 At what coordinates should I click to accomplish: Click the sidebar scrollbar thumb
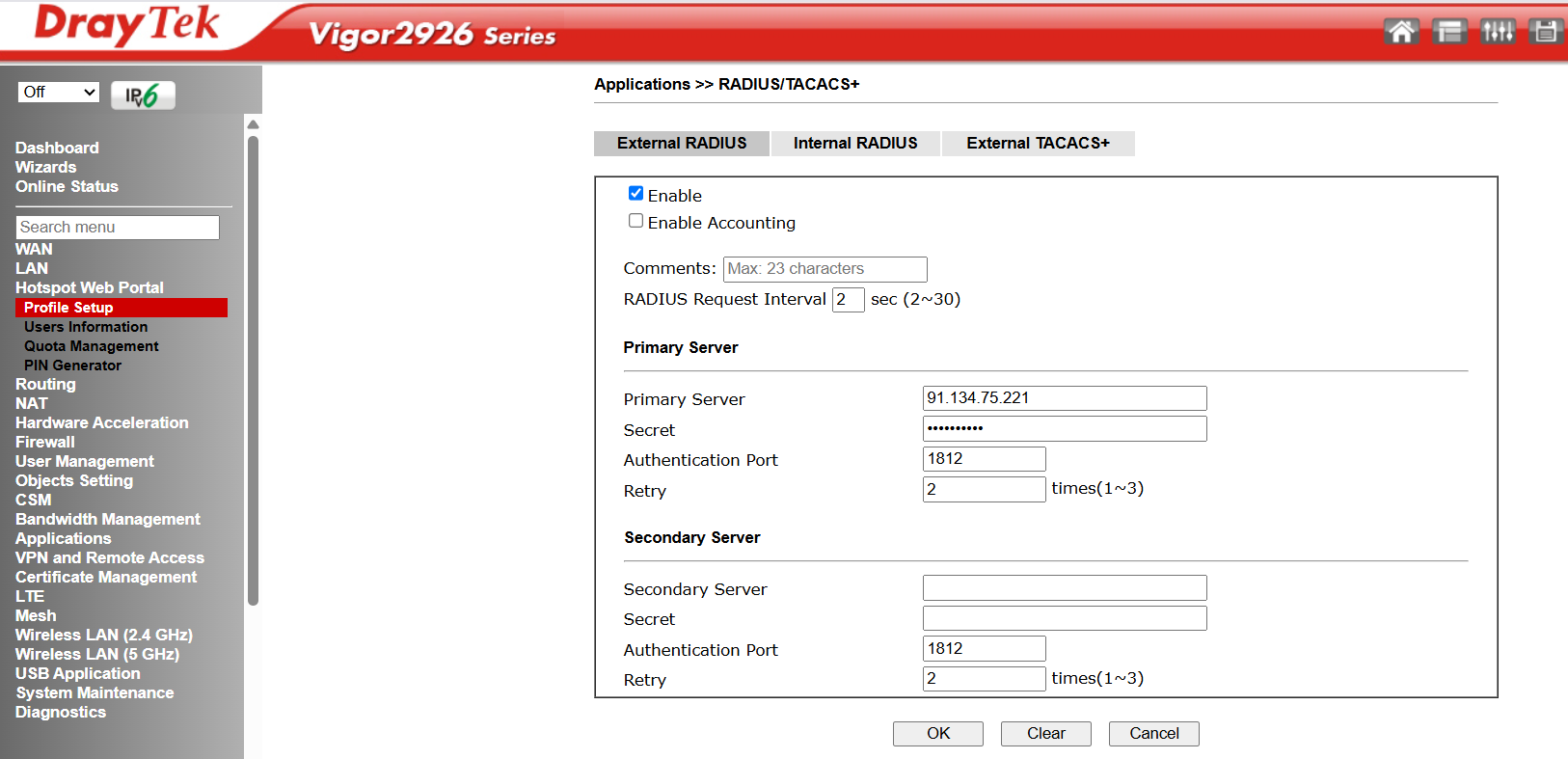click(x=253, y=370)
